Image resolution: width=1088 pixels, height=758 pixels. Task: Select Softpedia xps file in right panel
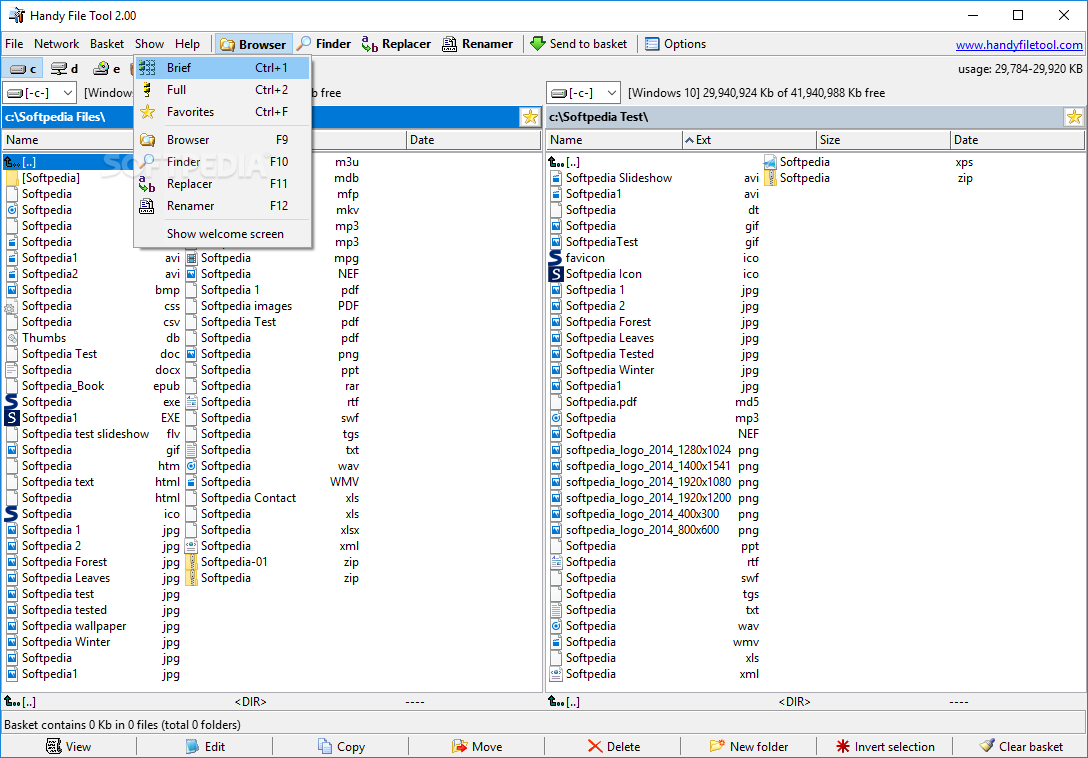click(x=868, y=162)
